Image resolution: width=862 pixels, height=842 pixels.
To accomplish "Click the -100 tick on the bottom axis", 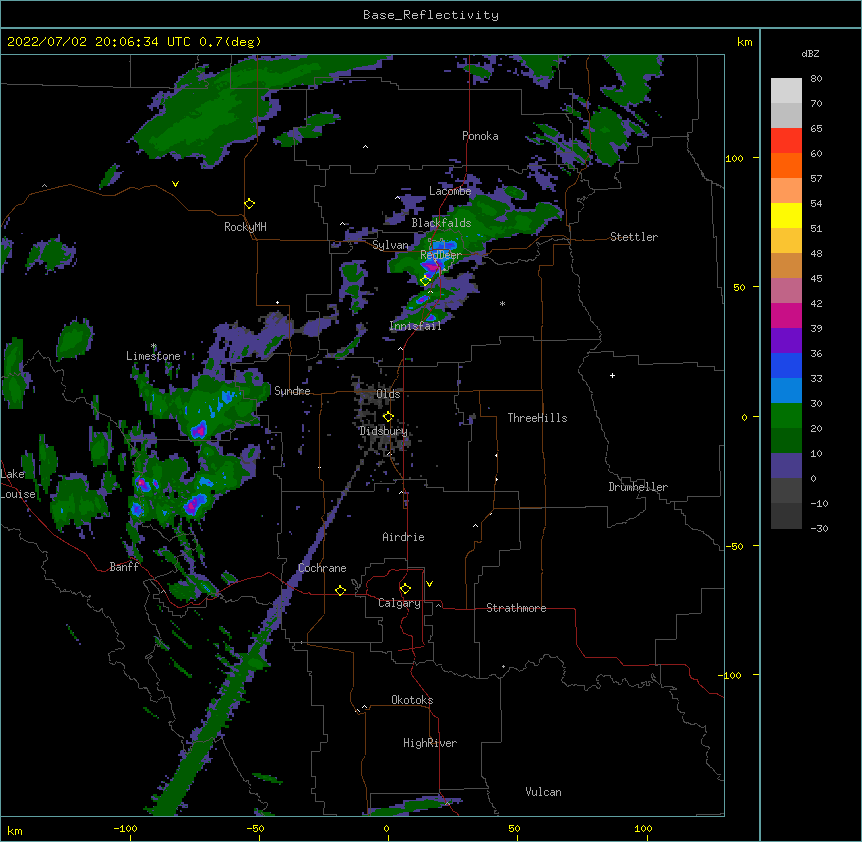I will pos(125,828).
